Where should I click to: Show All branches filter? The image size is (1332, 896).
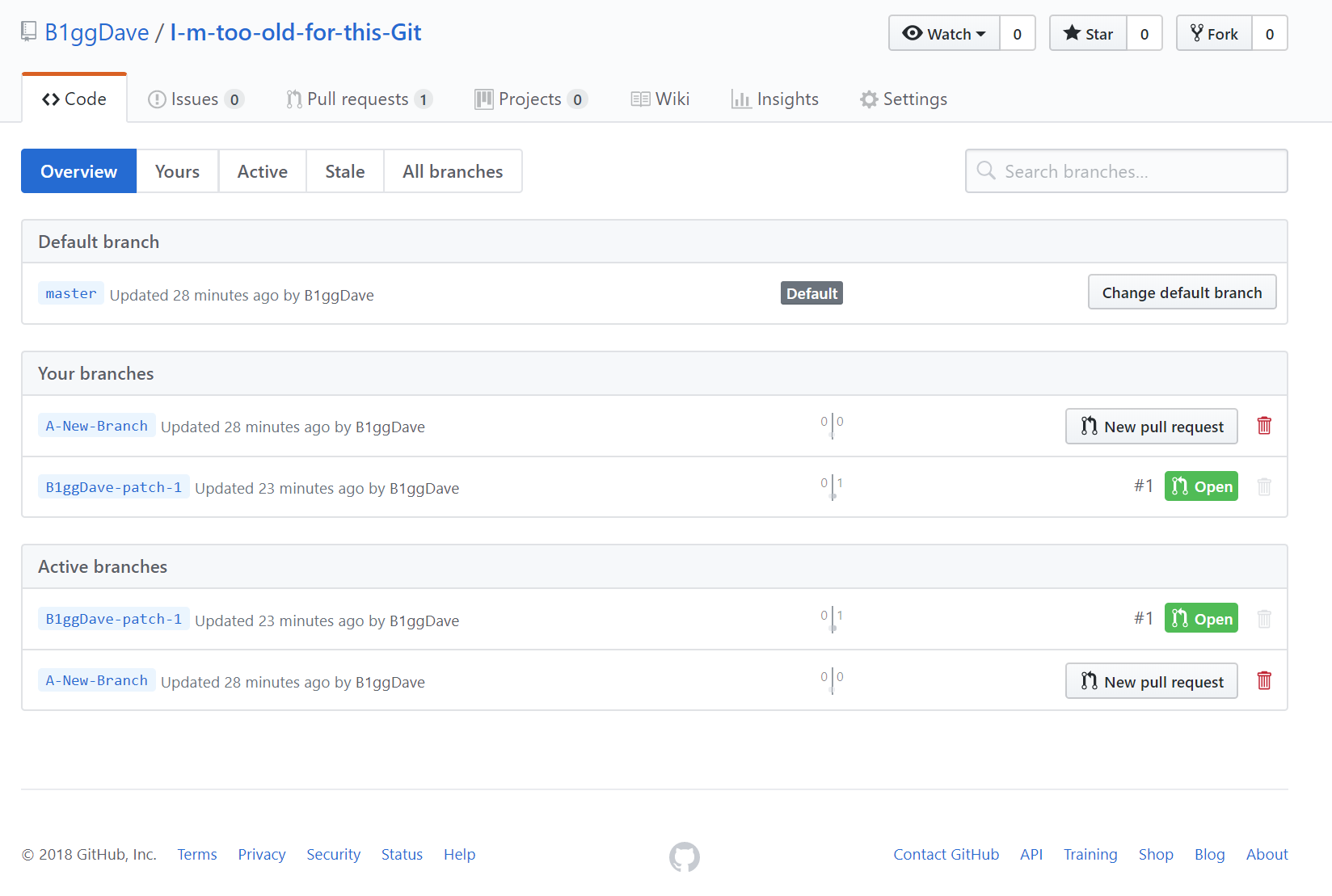(453, 171)
